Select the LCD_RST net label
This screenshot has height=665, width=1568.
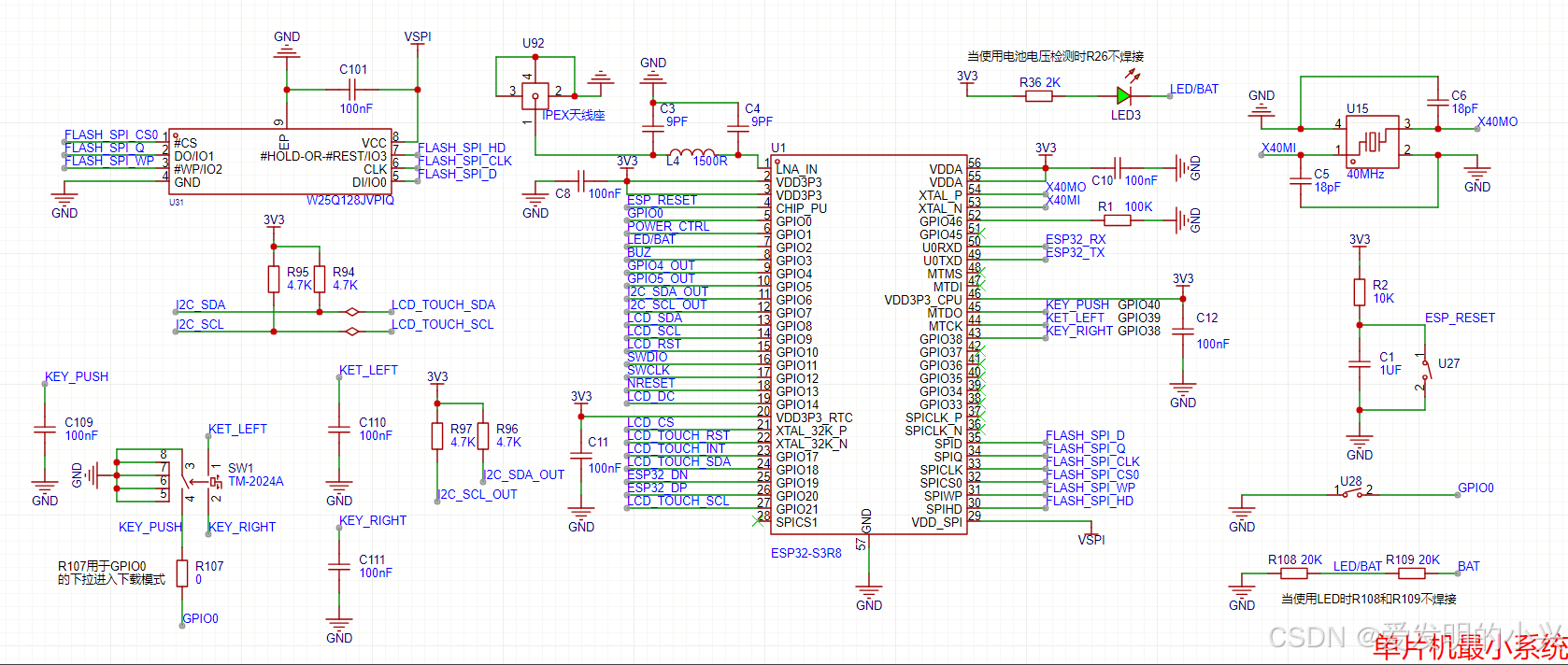pos(654,344)
